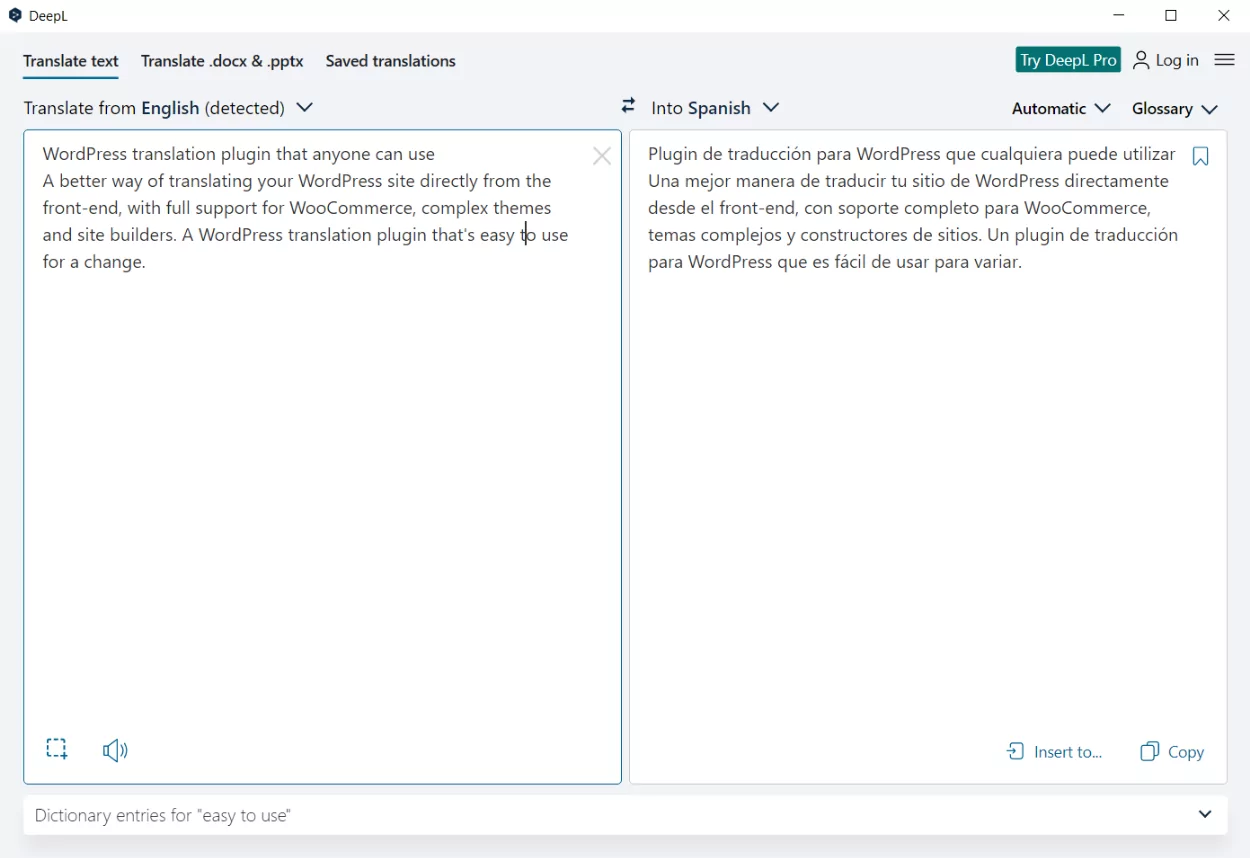Click Try DeepL Pro button
Screen dimensions: 1250x858
pos(1068,60)
